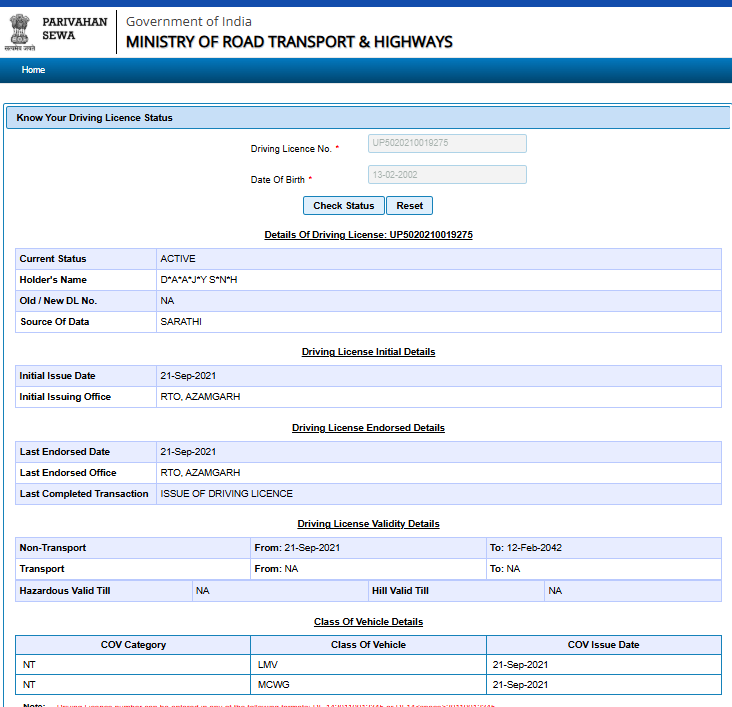732x707 pixels.
Task: Open the Home menu item
Action: (33, 70)
